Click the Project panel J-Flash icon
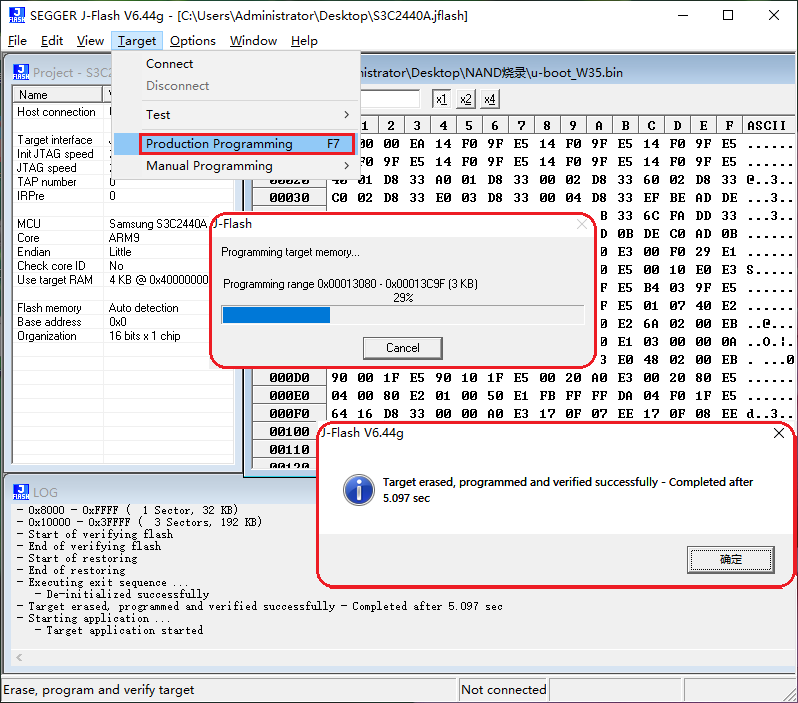This screenshot has height=703, width=798. (x=21, y=72)
